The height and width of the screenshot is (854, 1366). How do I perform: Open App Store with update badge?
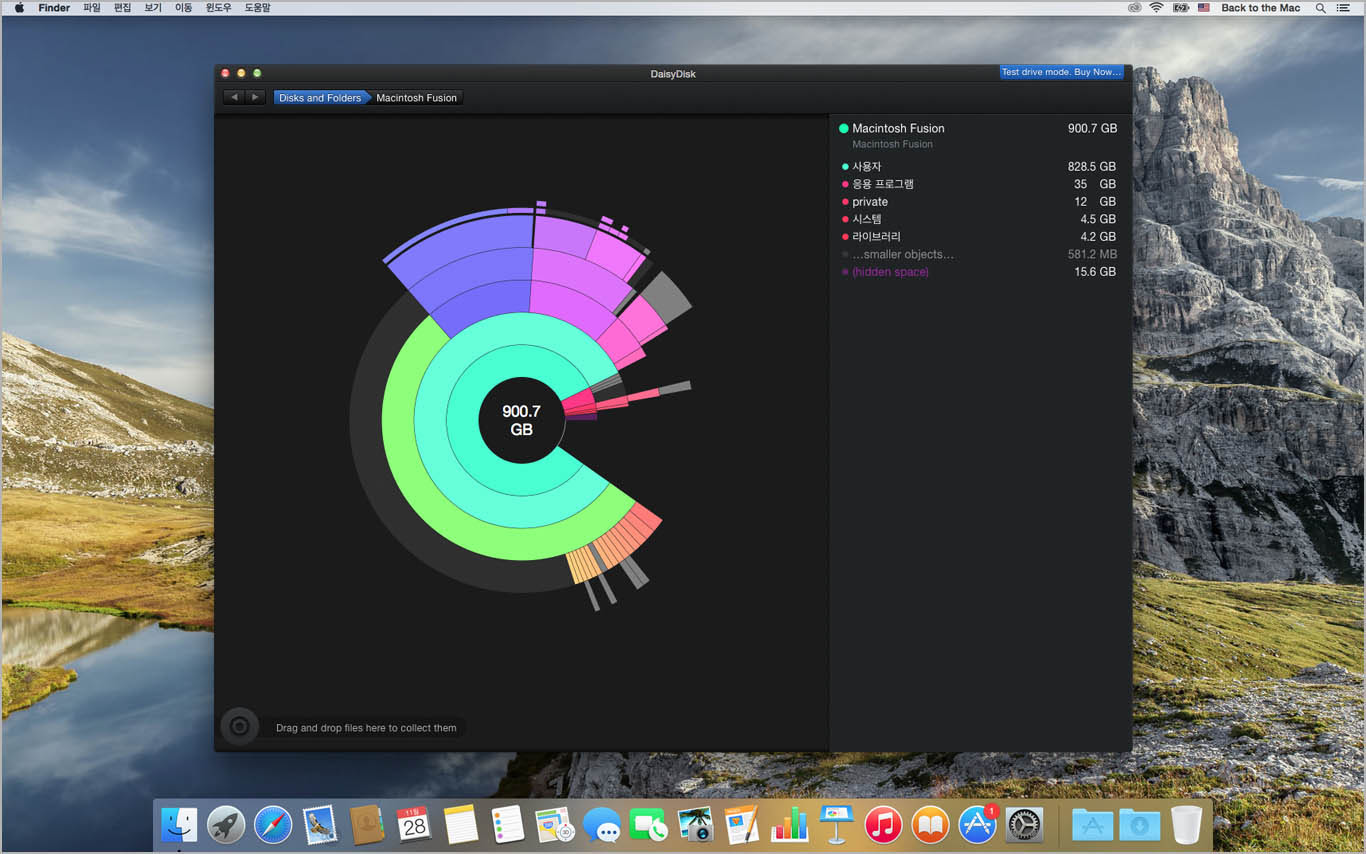click(x=977, y=825)
